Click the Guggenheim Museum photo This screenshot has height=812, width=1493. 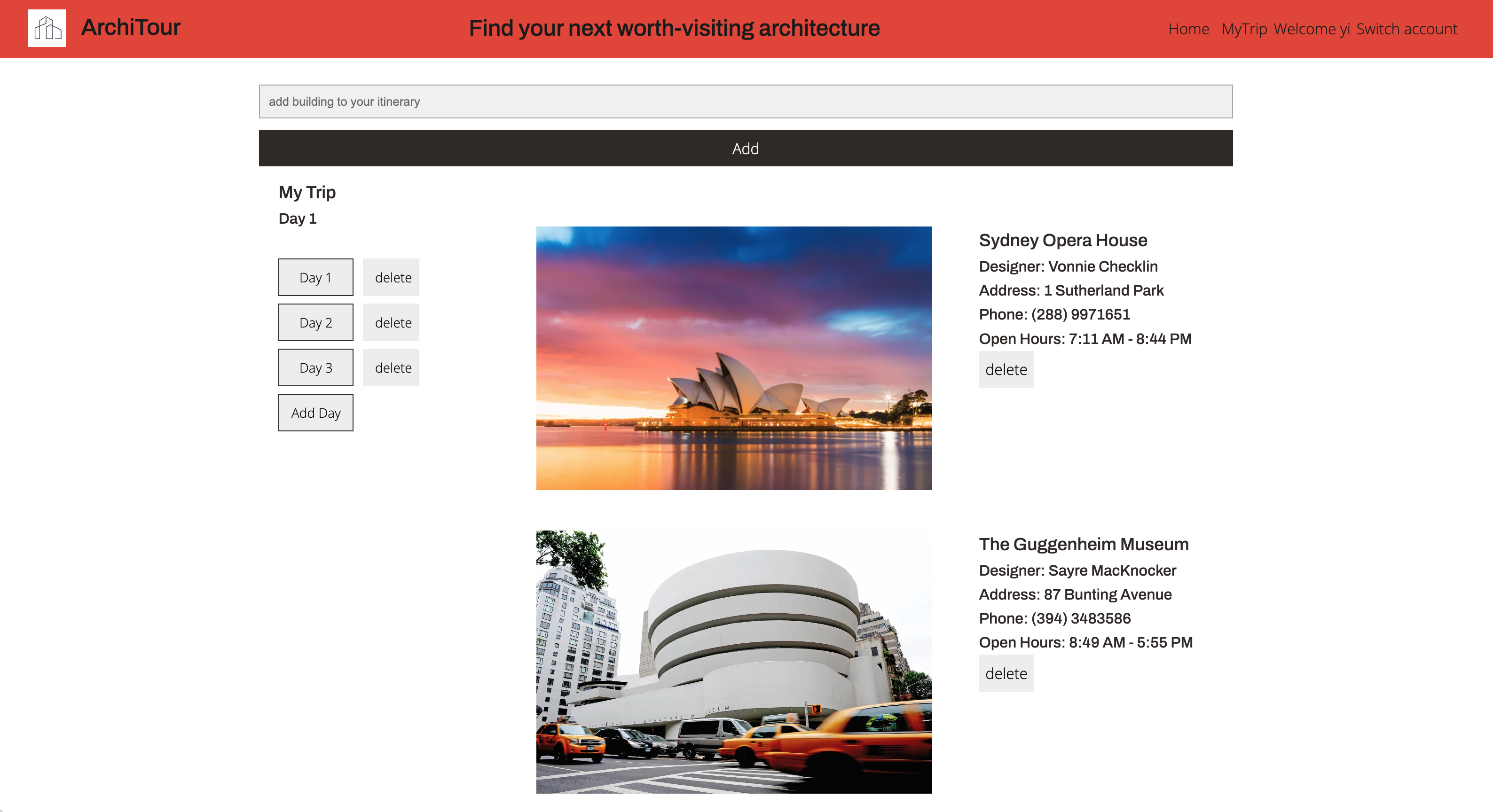click(734, 662)
